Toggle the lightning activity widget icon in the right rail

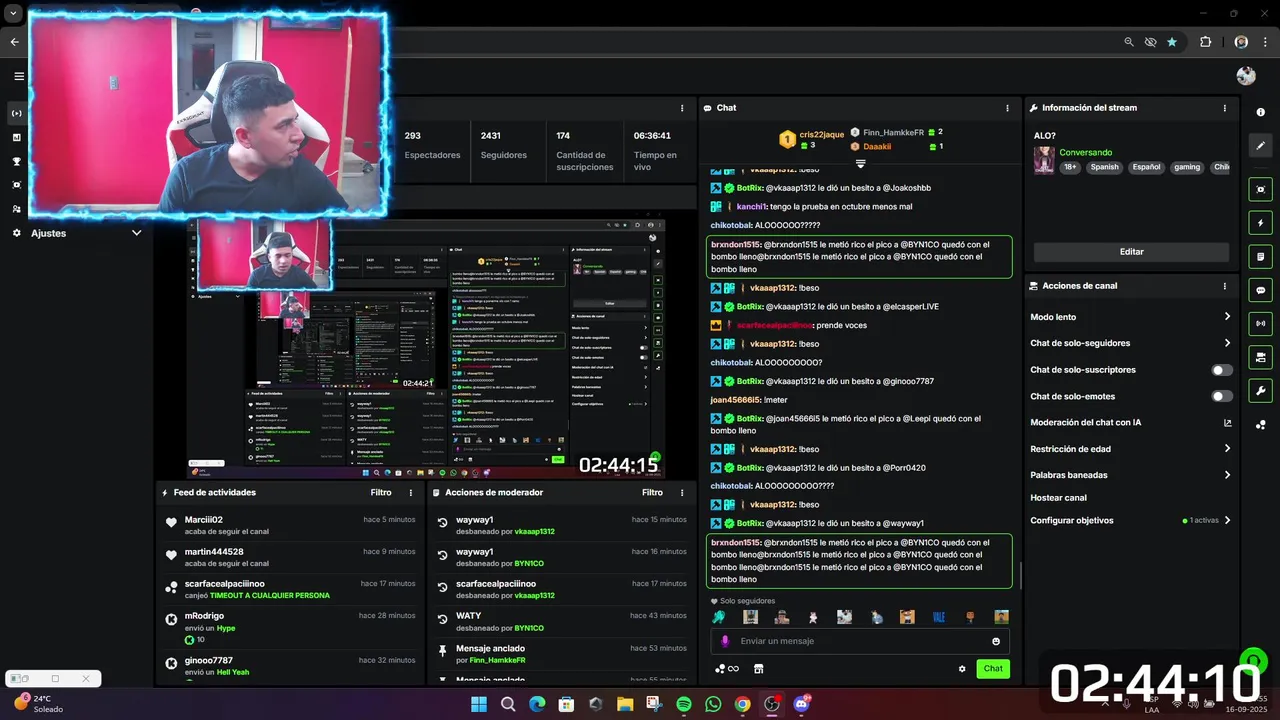[x=1260, y=223]
